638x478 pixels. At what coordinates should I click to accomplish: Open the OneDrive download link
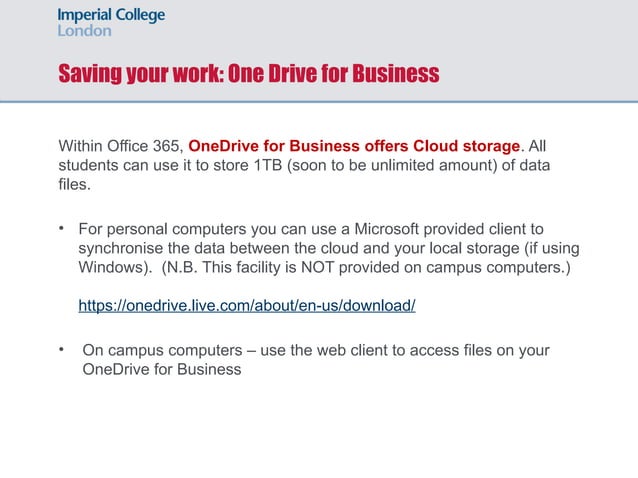[247, 305]
